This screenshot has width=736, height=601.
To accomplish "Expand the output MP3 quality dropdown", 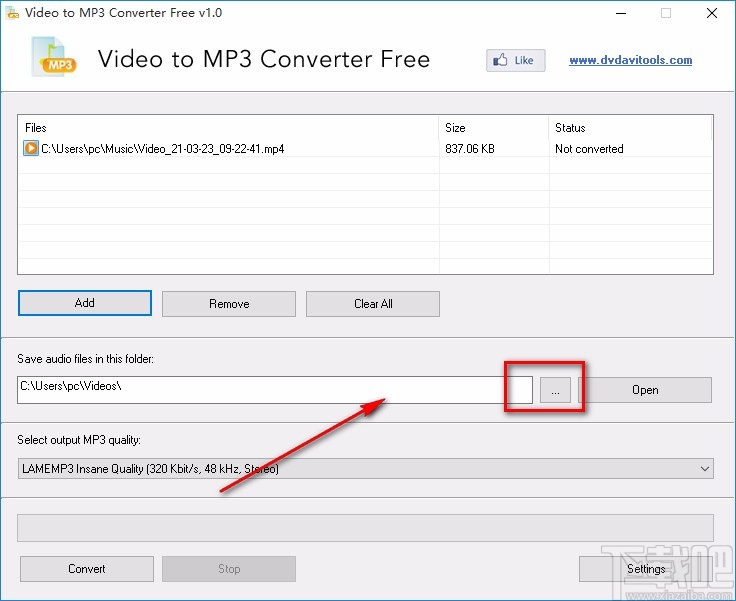I will click(366, 469).
